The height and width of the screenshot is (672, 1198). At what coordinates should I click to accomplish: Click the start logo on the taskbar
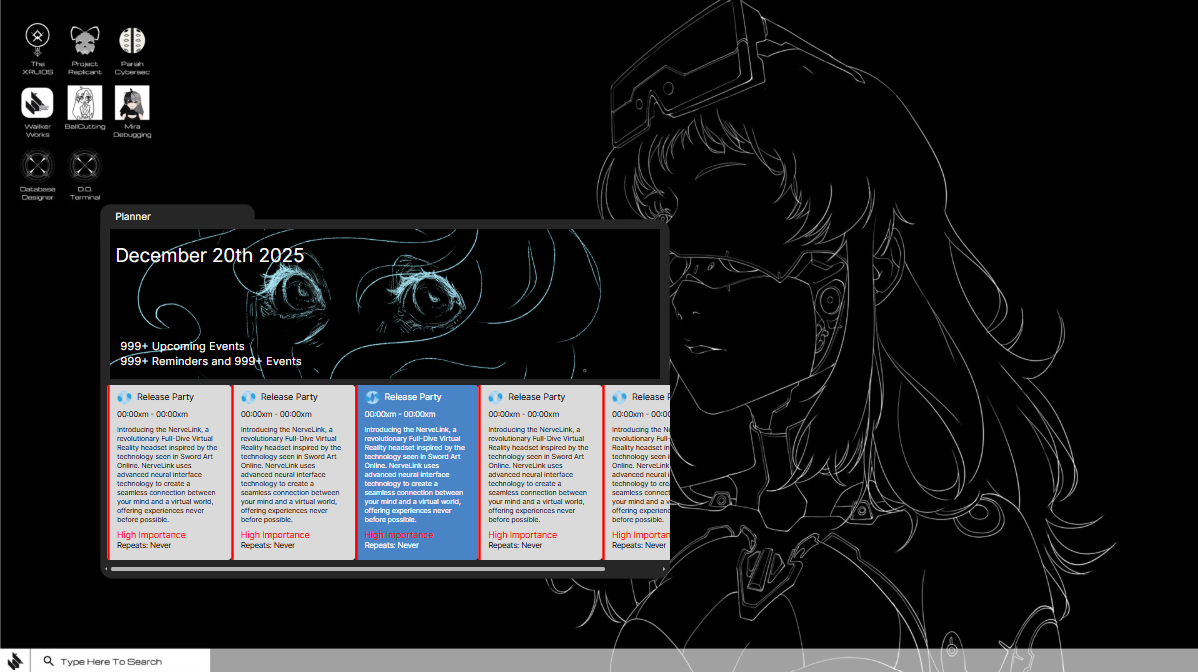tap(16, 660)
